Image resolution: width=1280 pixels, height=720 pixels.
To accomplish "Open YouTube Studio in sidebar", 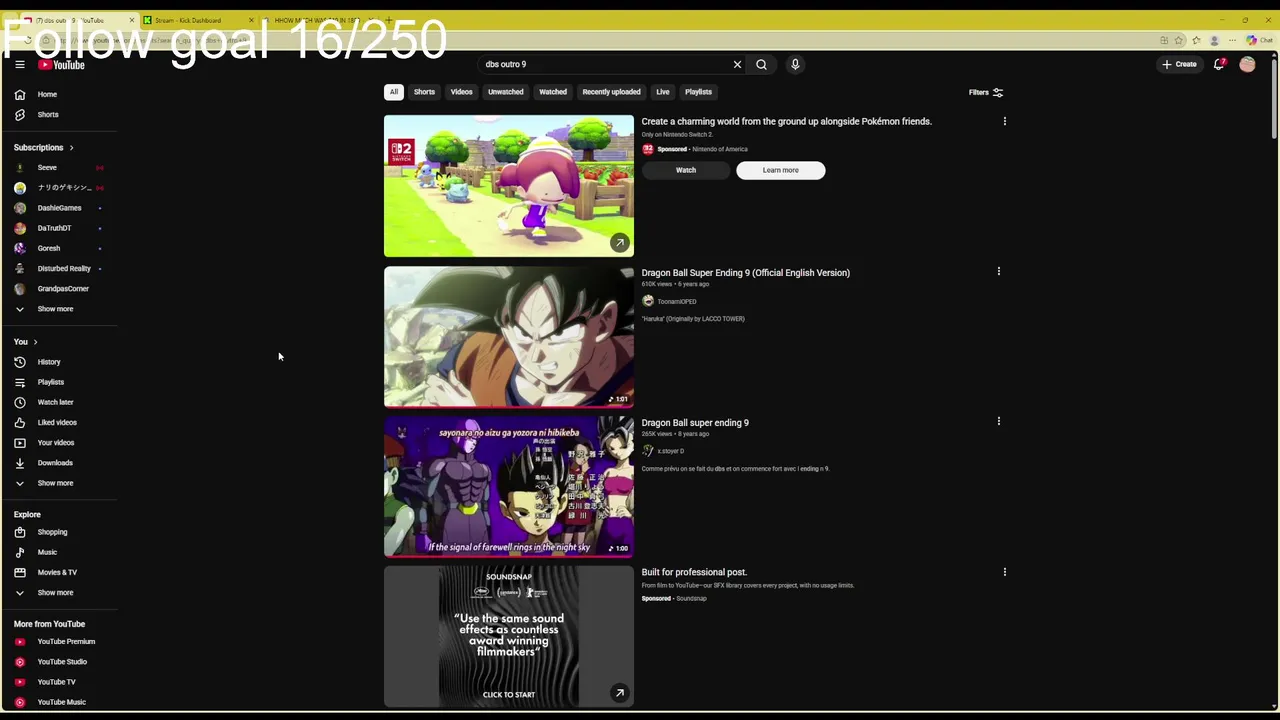I will coord(62,662).
